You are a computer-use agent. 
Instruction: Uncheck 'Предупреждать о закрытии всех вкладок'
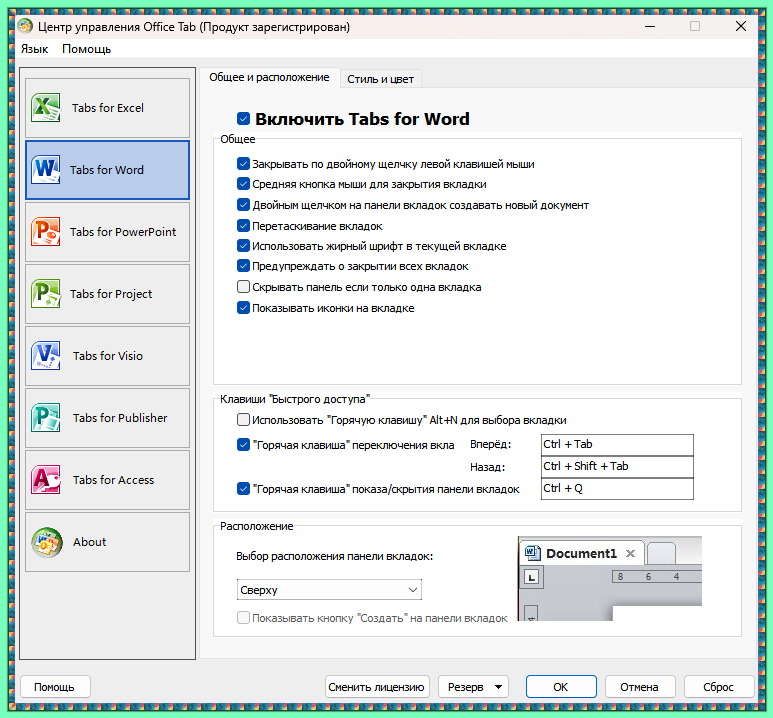[243, 266]
